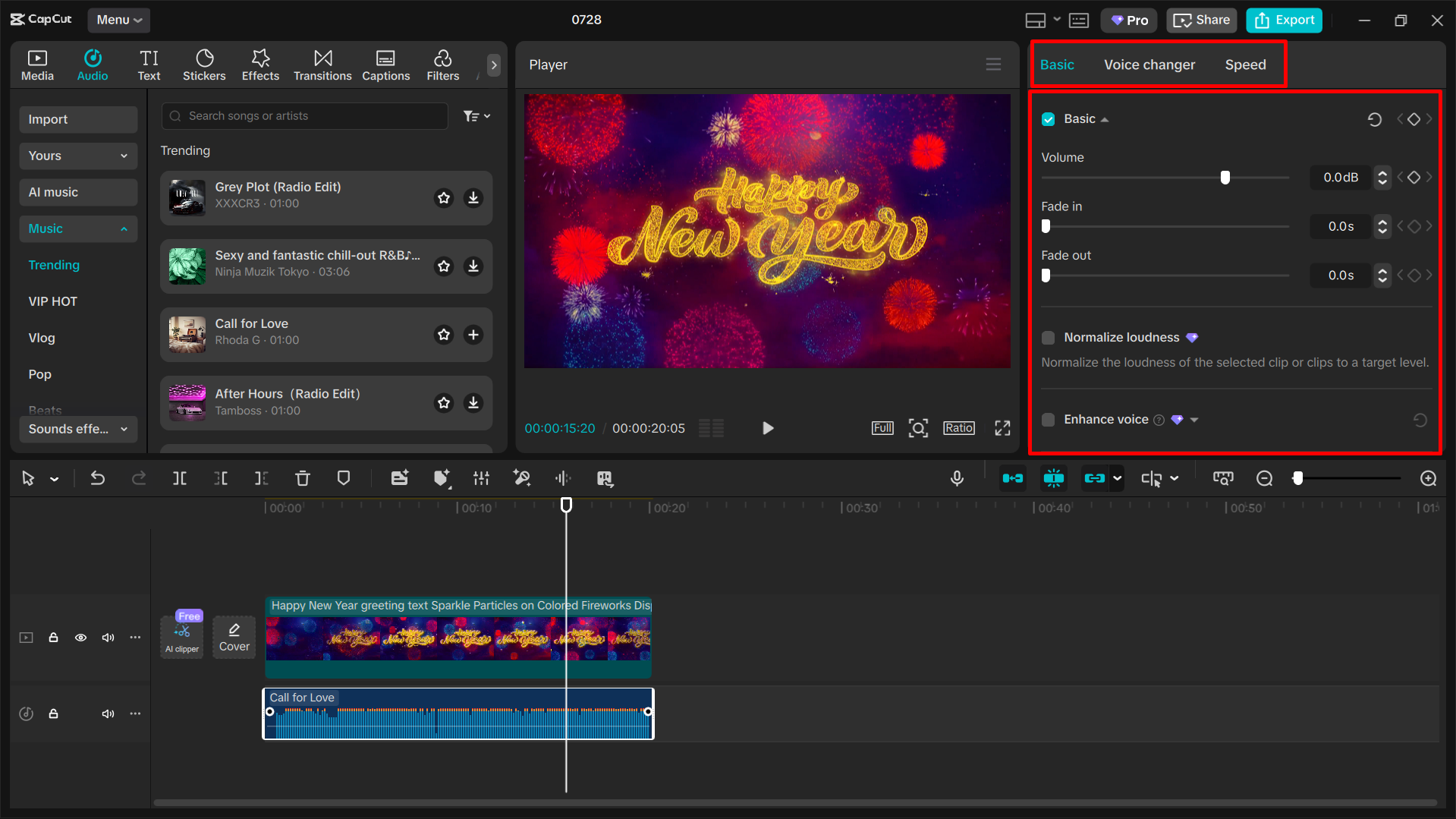Start recording a voiceover with the microphone icon
Screen dimensions: 1456x819
click(957, 478)
